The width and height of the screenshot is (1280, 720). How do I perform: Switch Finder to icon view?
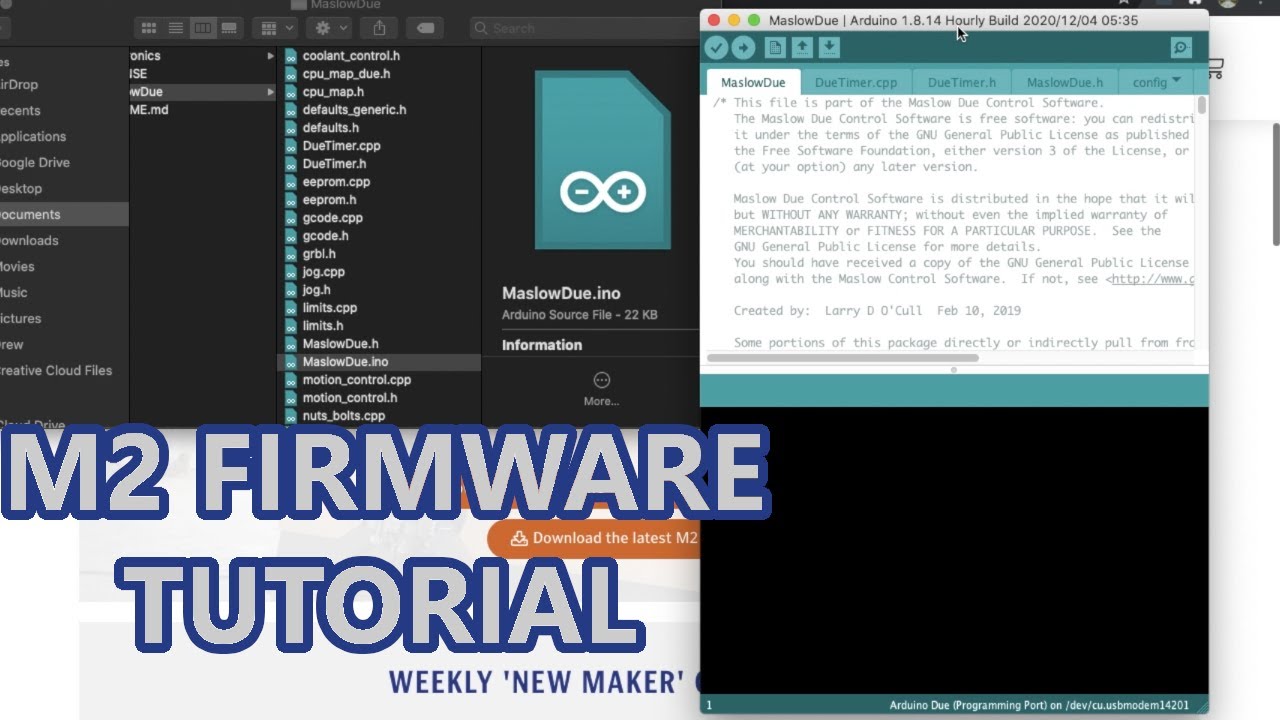point(150,28)
